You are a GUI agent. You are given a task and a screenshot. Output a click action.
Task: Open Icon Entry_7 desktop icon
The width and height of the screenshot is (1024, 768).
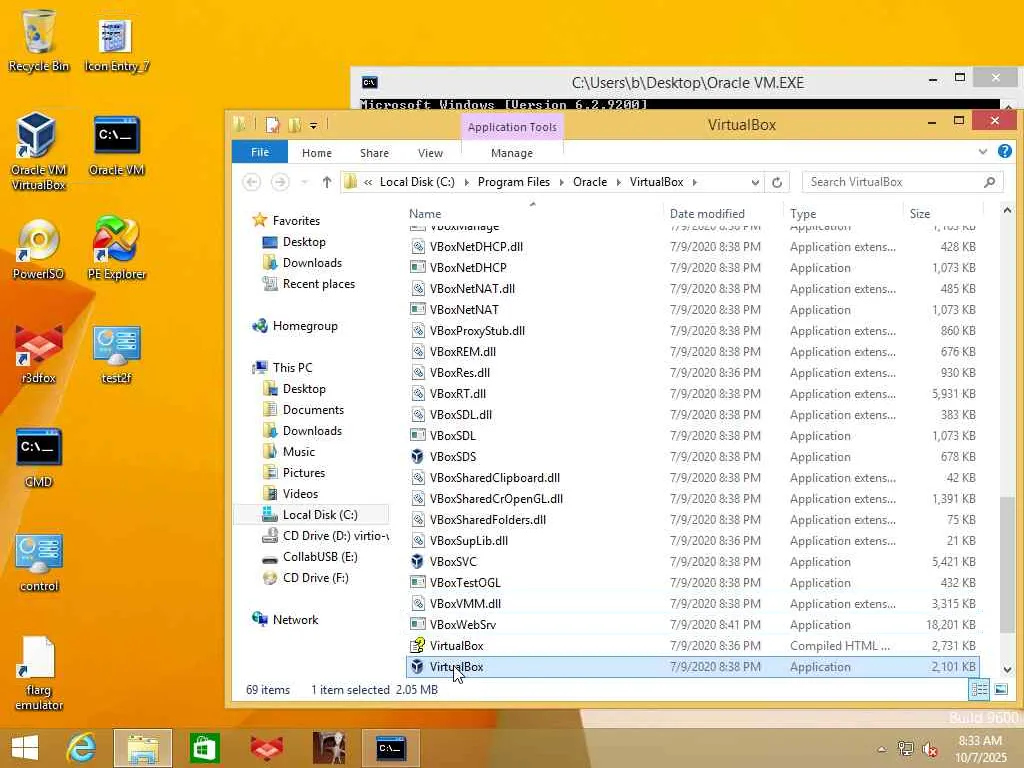click(116, 44)
